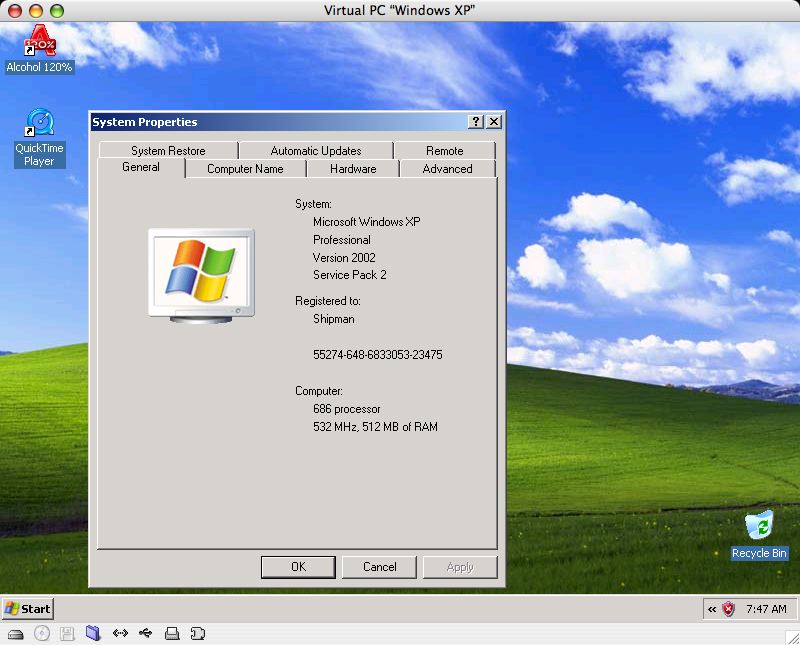Viewport: 800px width, 645px height.
Task: Close the System Properties dialog
Action: coord(494,121)
